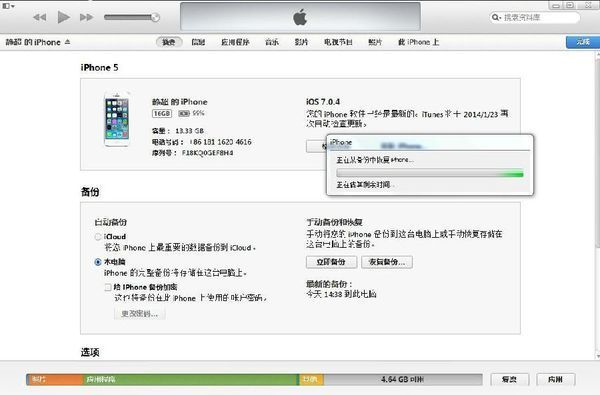The height and width of the screenshot is (395, 600).
Task: Click the partly hidden check-for-update button
Action: click(x=316, y=146)
